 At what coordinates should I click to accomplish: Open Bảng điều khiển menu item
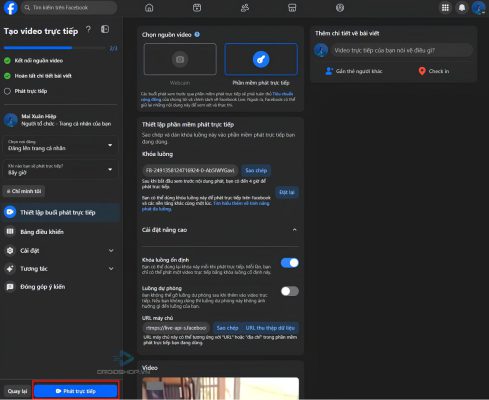[x=60, y=232]
